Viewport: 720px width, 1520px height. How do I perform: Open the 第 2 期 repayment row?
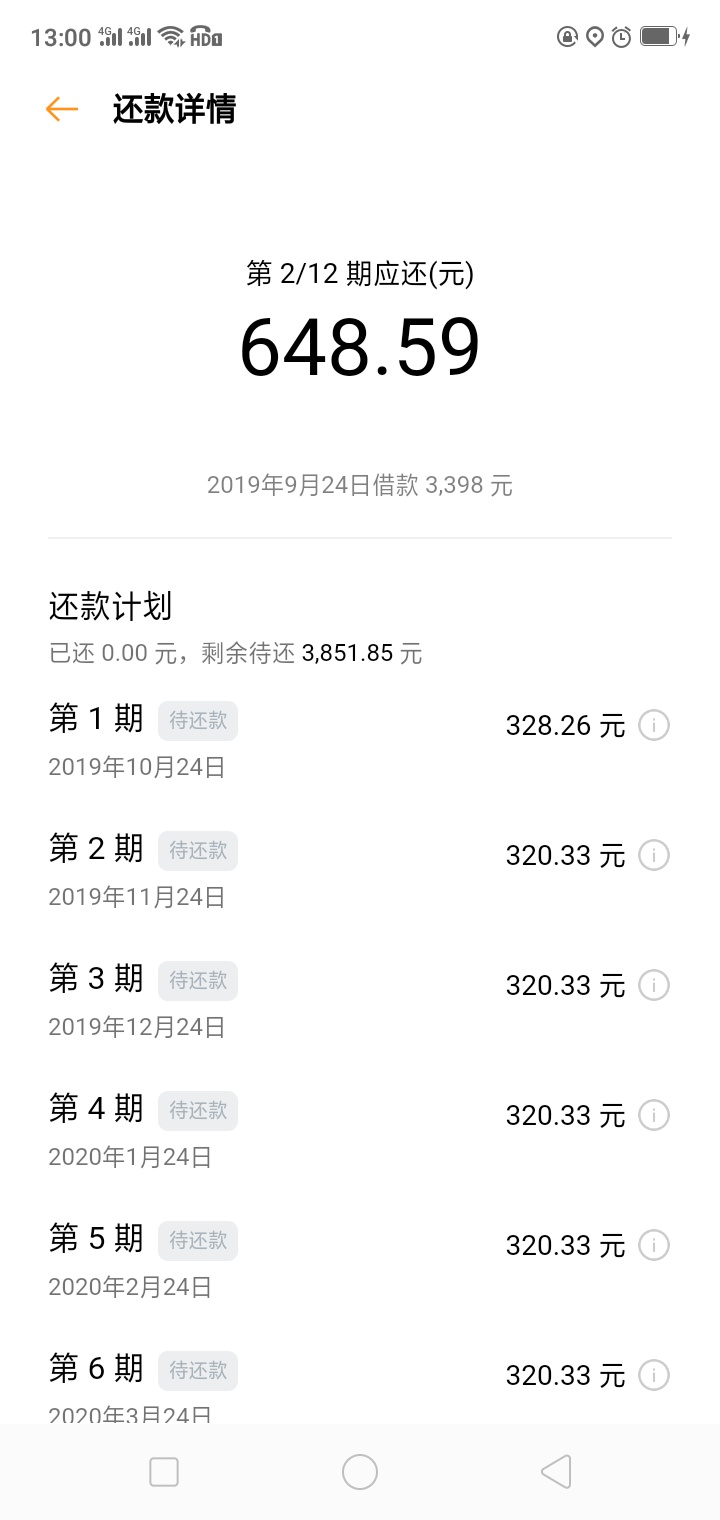point(360,870)
